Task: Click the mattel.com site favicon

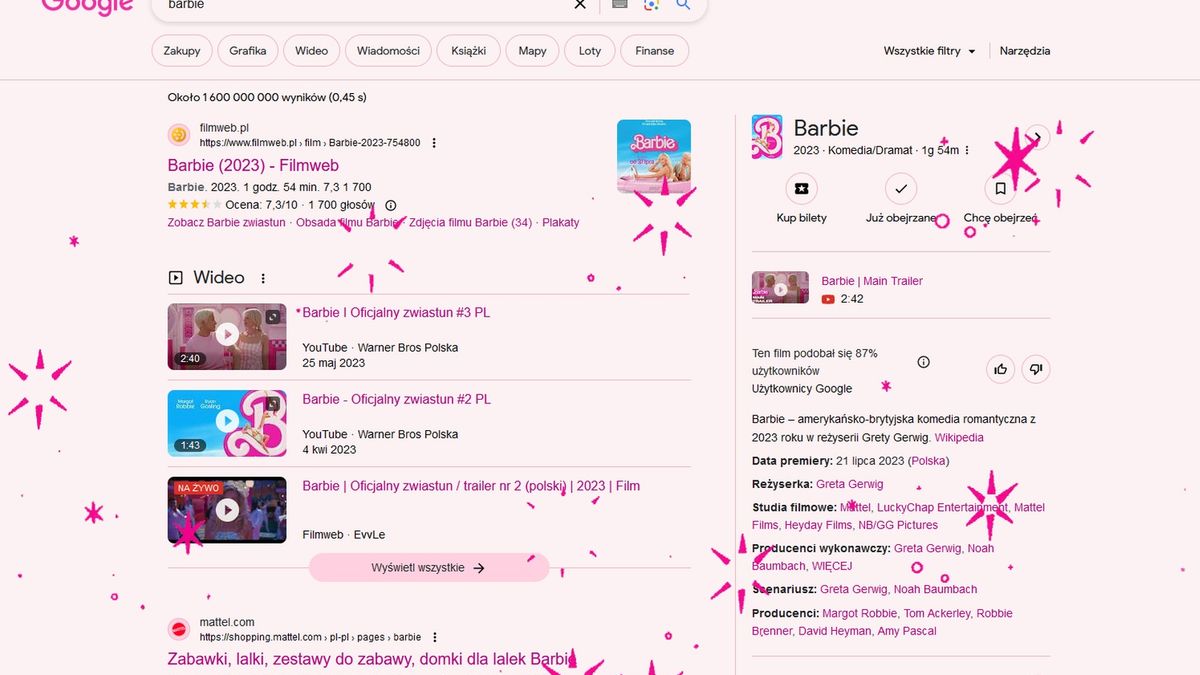Action: 179,629
